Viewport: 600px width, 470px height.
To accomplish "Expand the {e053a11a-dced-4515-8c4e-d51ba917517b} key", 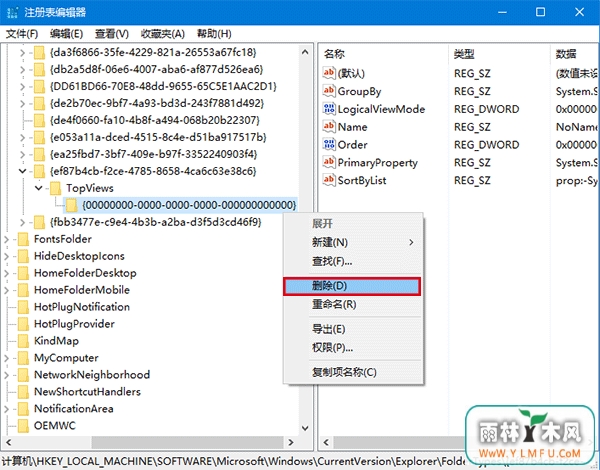I will click(x=22, y=137).
